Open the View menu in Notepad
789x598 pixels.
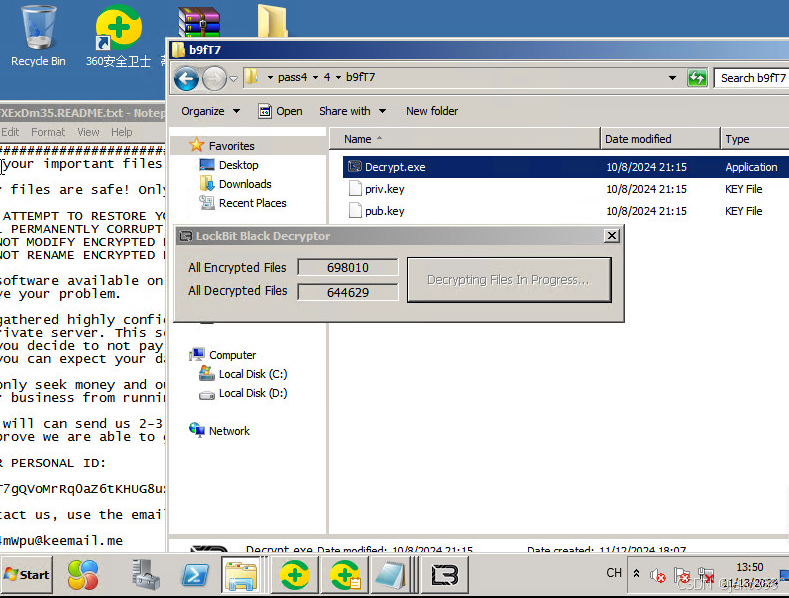tap(88, 132)
